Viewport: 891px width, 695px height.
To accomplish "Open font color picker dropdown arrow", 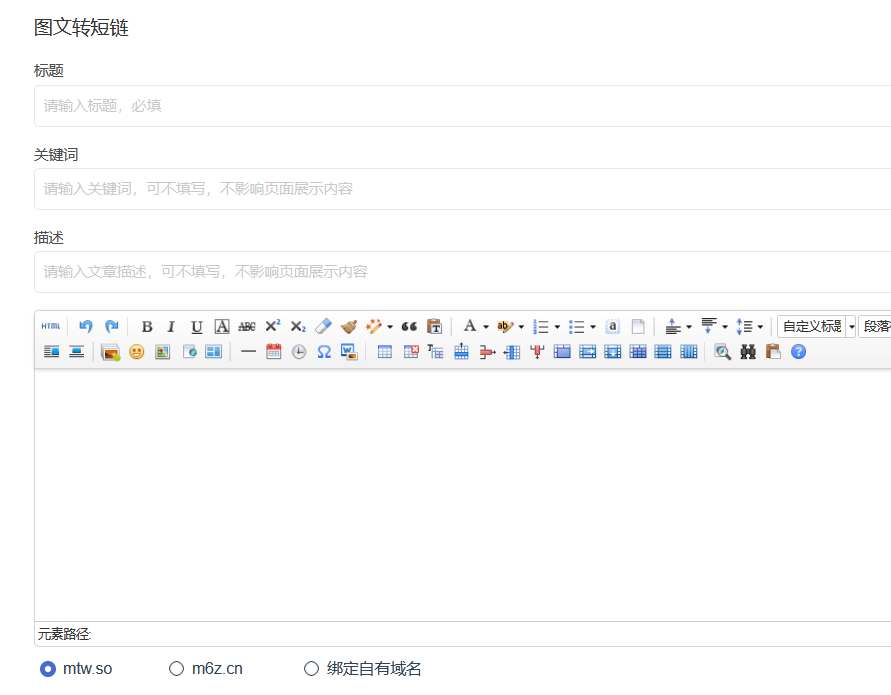I will pyautogui.click(x=486, y=327).
